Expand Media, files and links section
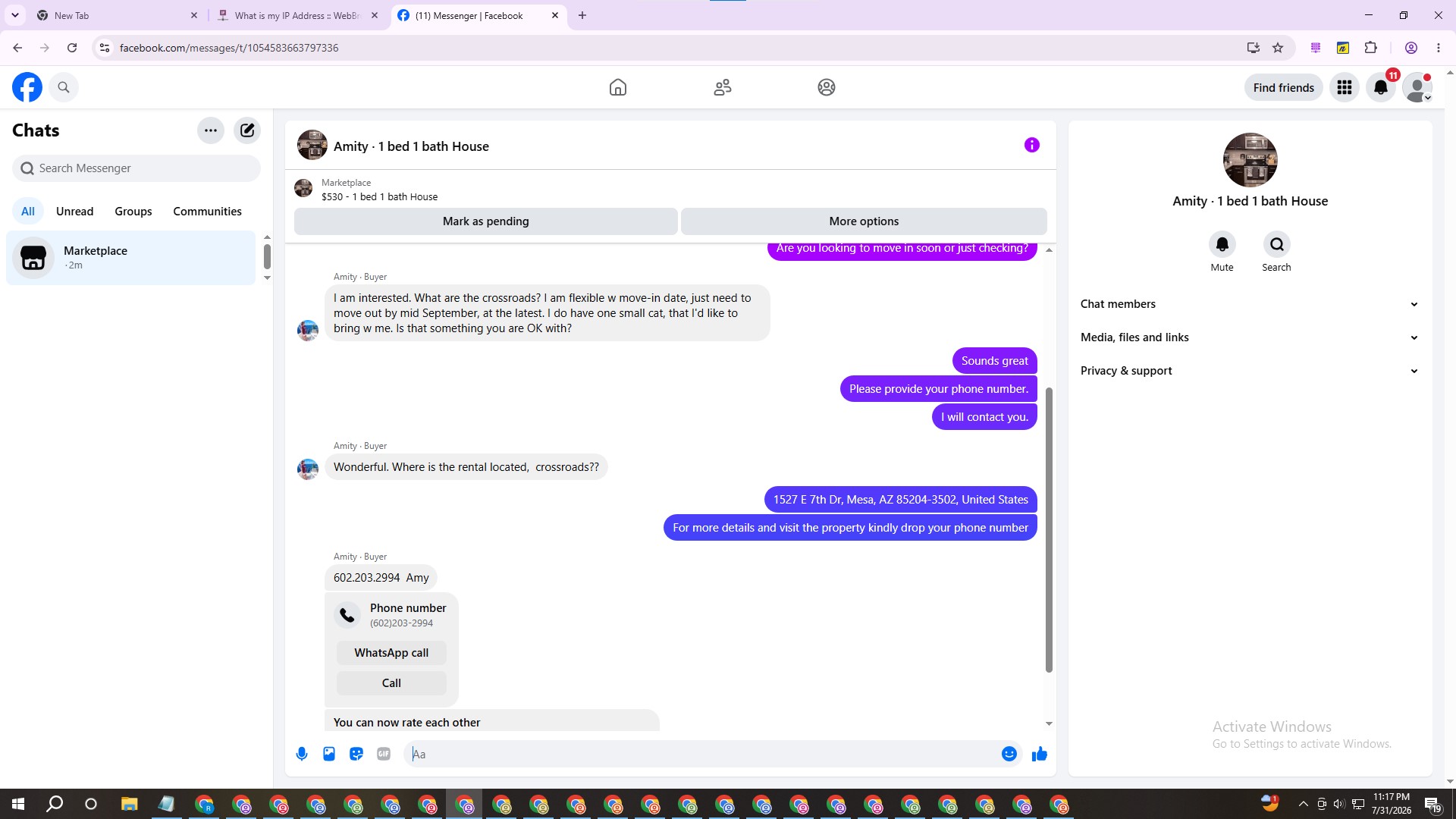Image resolution: width=1456 pixels, height=819 pixels. click(x=1250, y=337)
